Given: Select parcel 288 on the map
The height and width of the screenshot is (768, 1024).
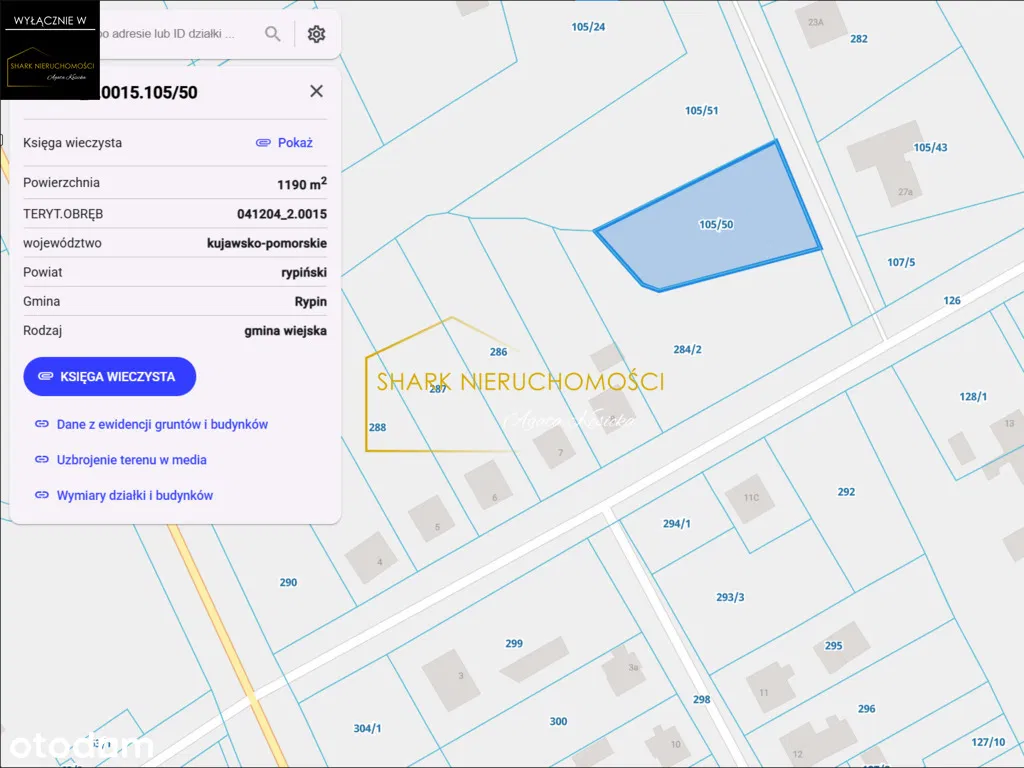Looking at the screenshot, I should pos(377,427).
